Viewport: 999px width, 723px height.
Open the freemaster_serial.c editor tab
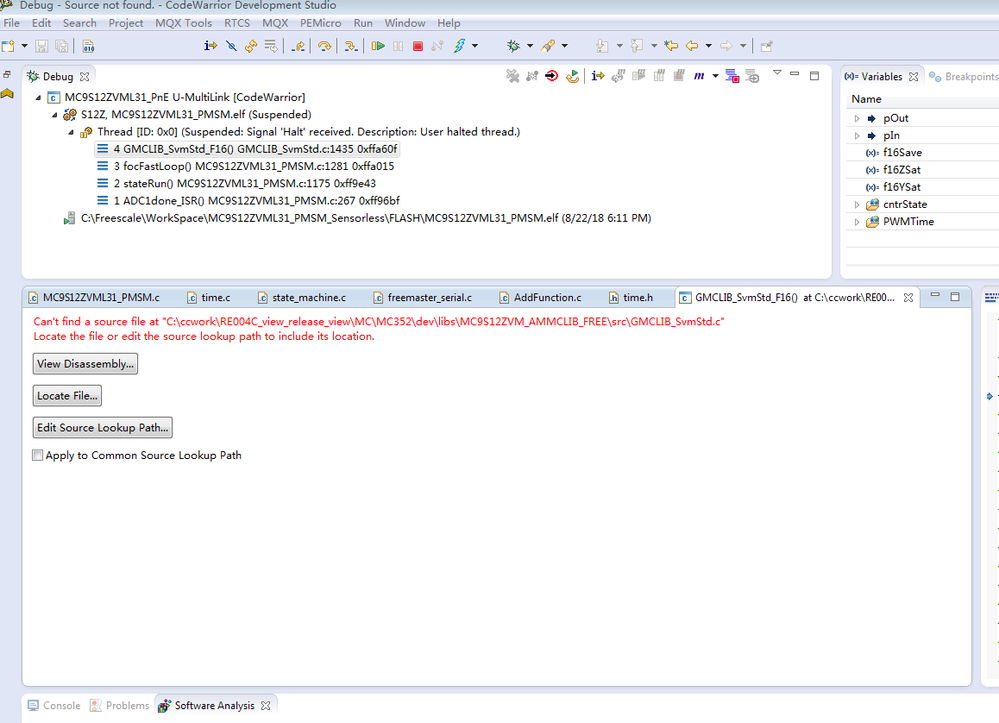pos(422,297)
